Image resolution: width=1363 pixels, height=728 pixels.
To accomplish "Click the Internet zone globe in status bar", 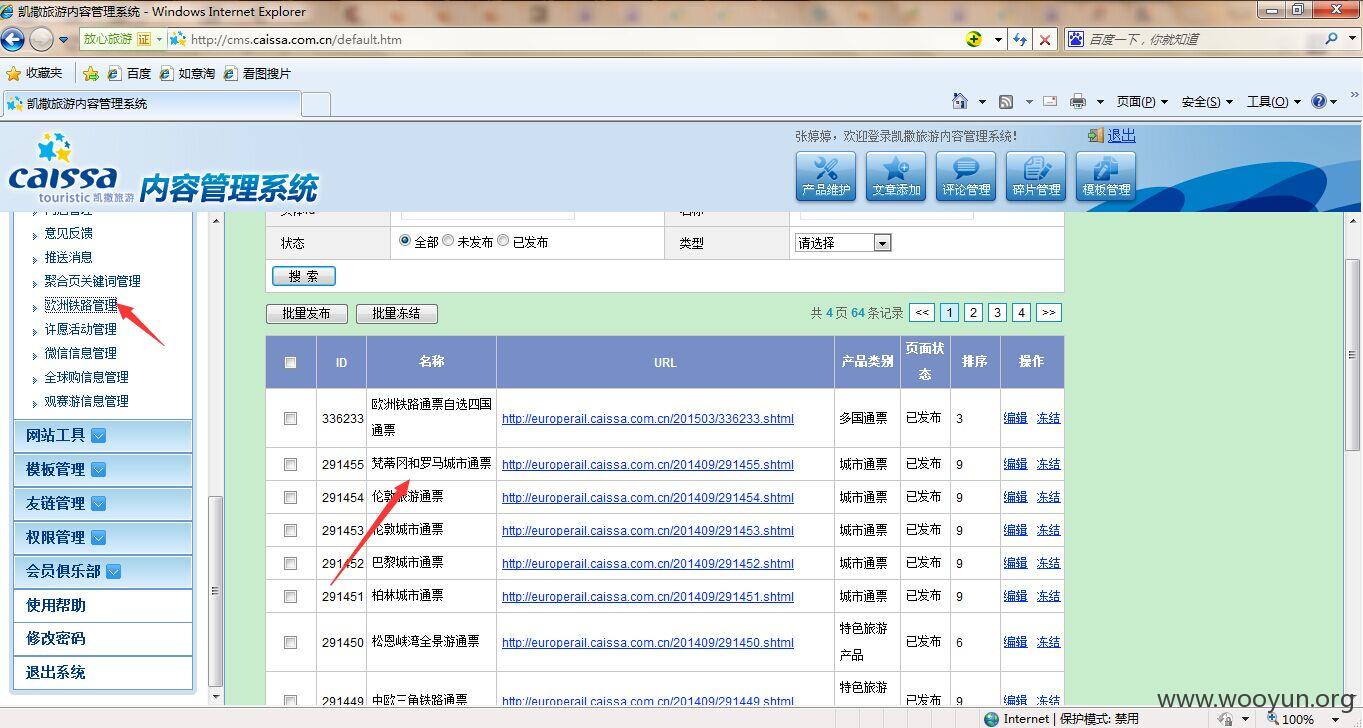I will pyautogui.click(x=991, y=718).
